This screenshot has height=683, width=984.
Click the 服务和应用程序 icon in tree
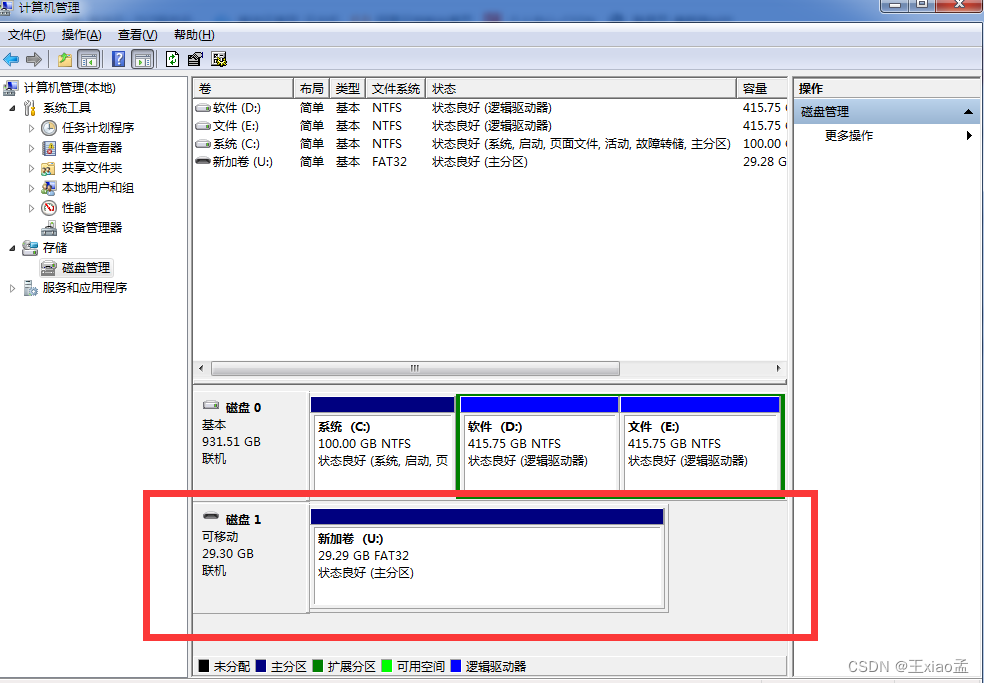tap(30, 288)
